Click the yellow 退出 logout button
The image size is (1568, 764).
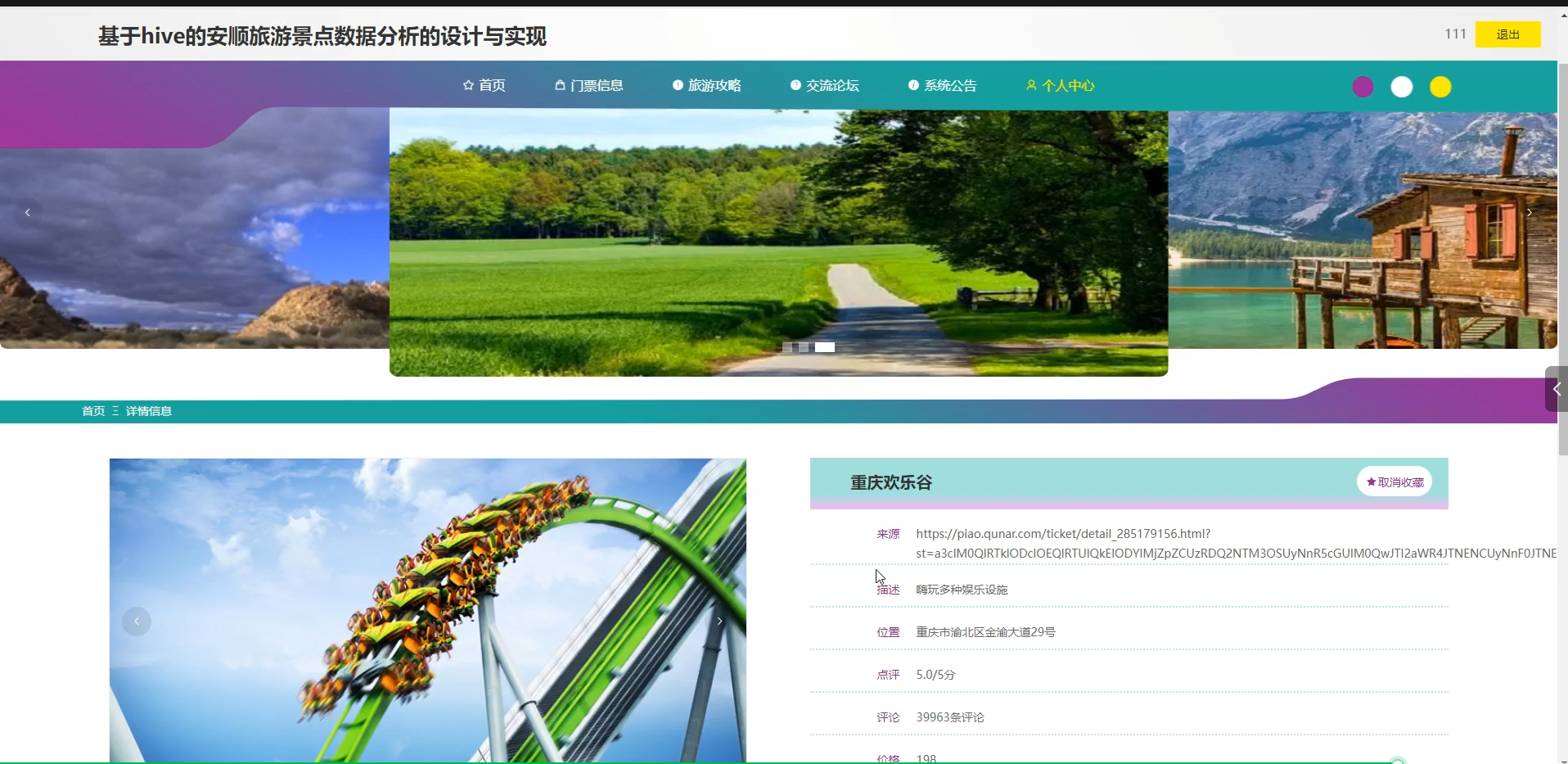click(x=1507, y=34)
